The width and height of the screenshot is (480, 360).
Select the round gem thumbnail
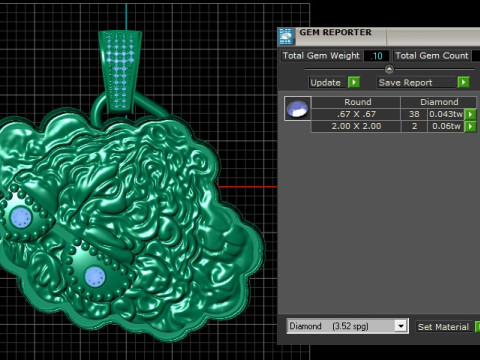point(298,108)
